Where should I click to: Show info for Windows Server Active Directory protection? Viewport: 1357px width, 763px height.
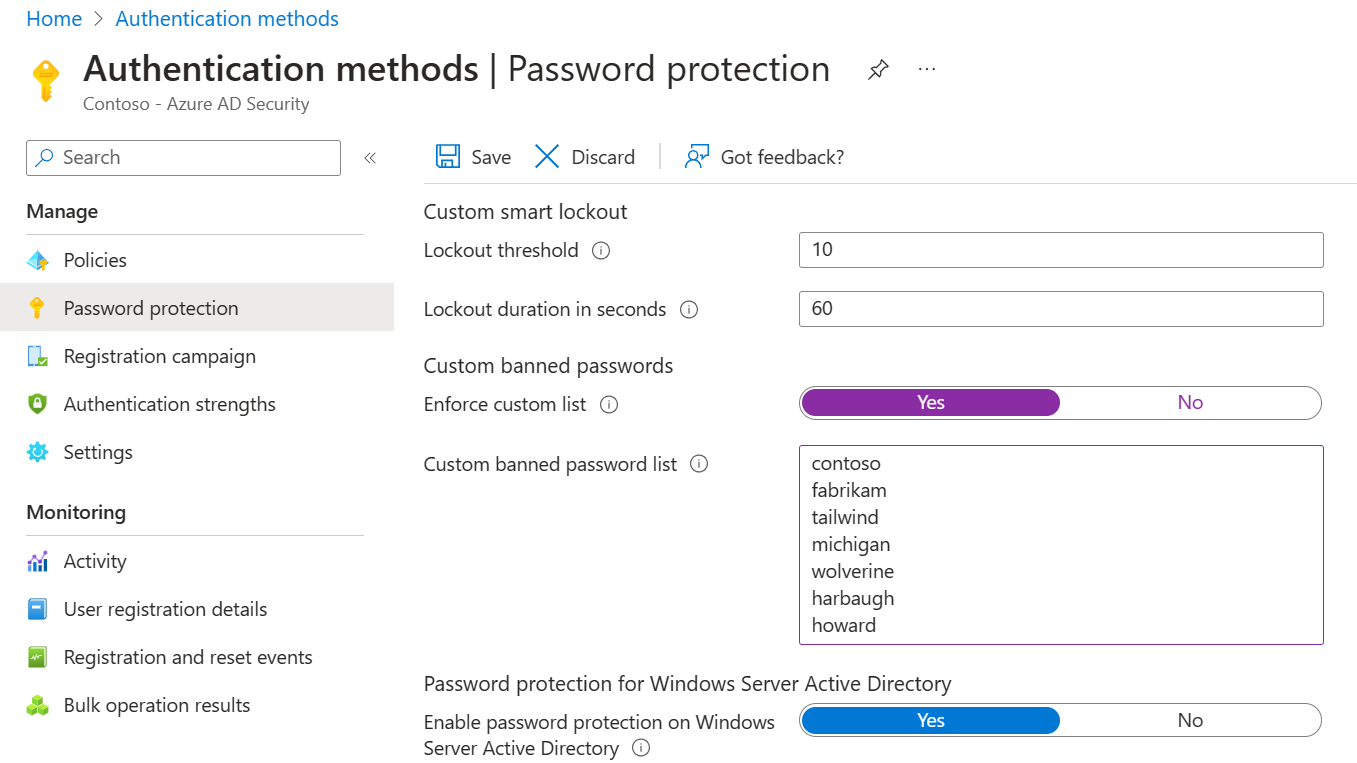click(642, 748)
